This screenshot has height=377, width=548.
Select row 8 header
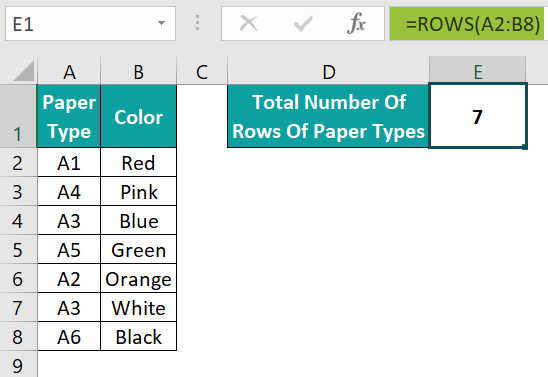18,336
